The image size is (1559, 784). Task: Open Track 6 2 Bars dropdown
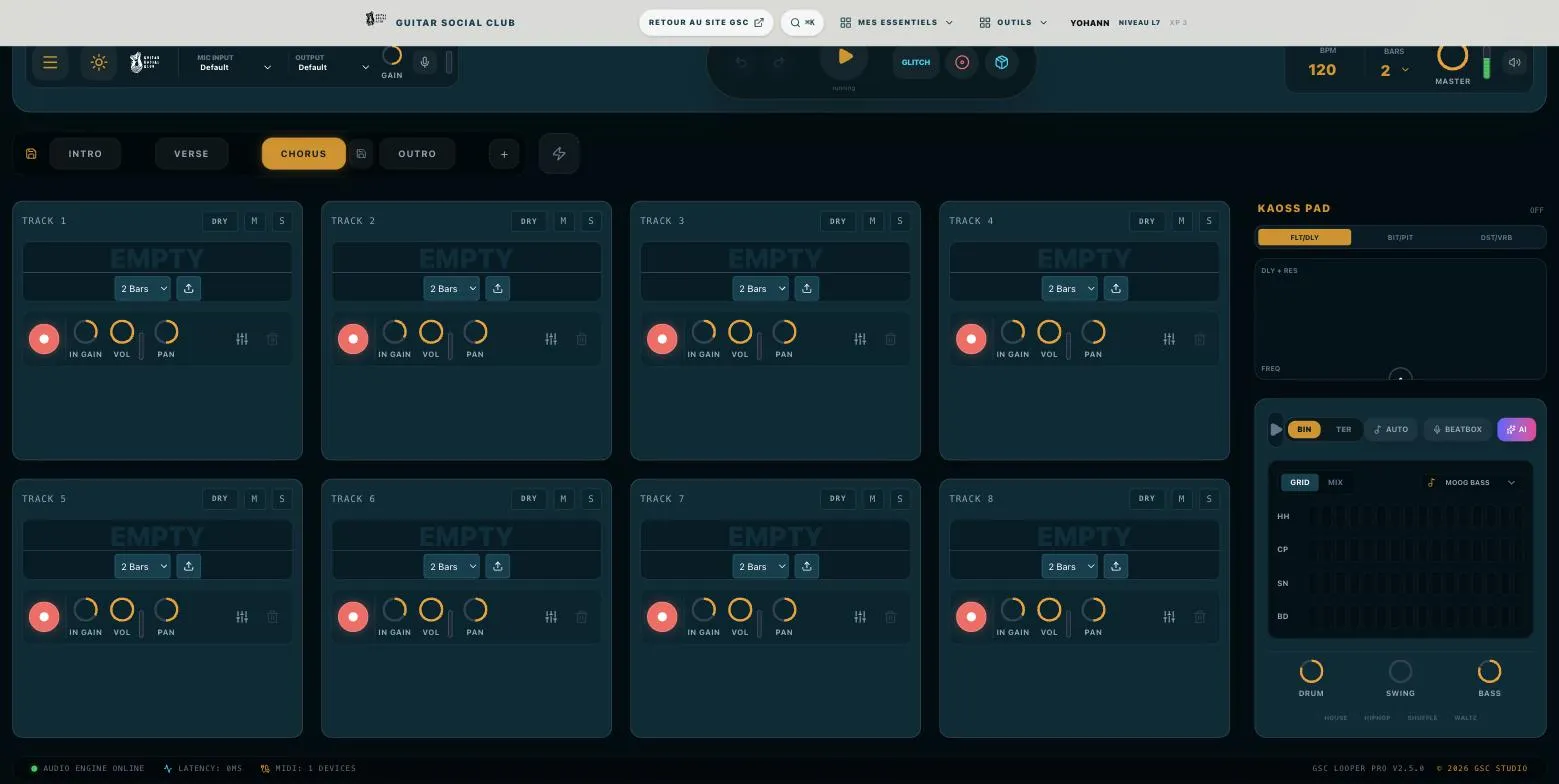tap(451, 566)
